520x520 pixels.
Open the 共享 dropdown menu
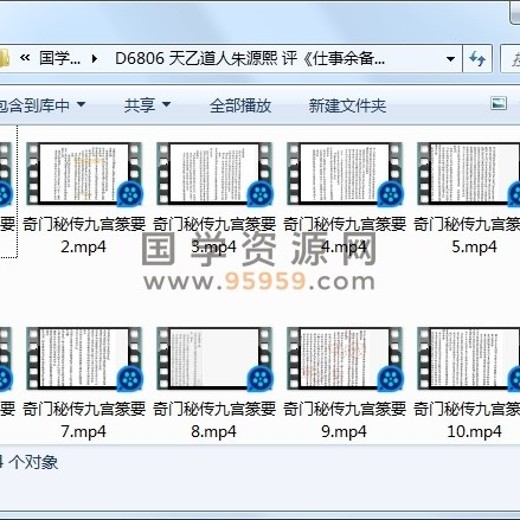pyautogui.click(x=147, y=105)
